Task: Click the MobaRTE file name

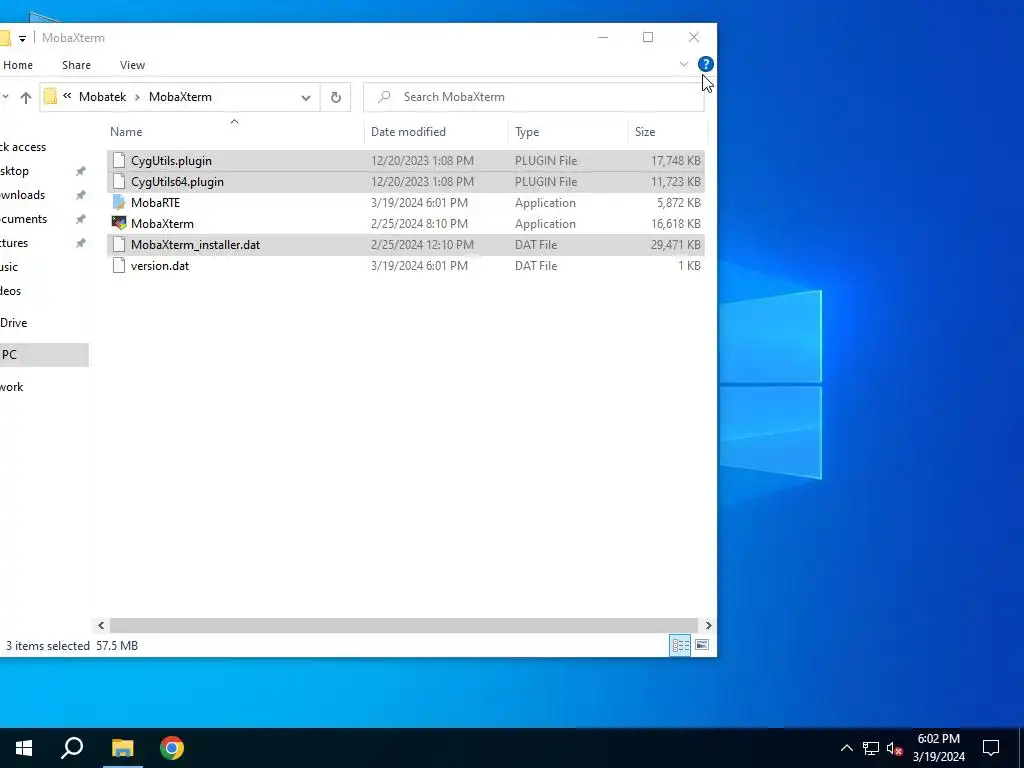Action: [155, 202]
